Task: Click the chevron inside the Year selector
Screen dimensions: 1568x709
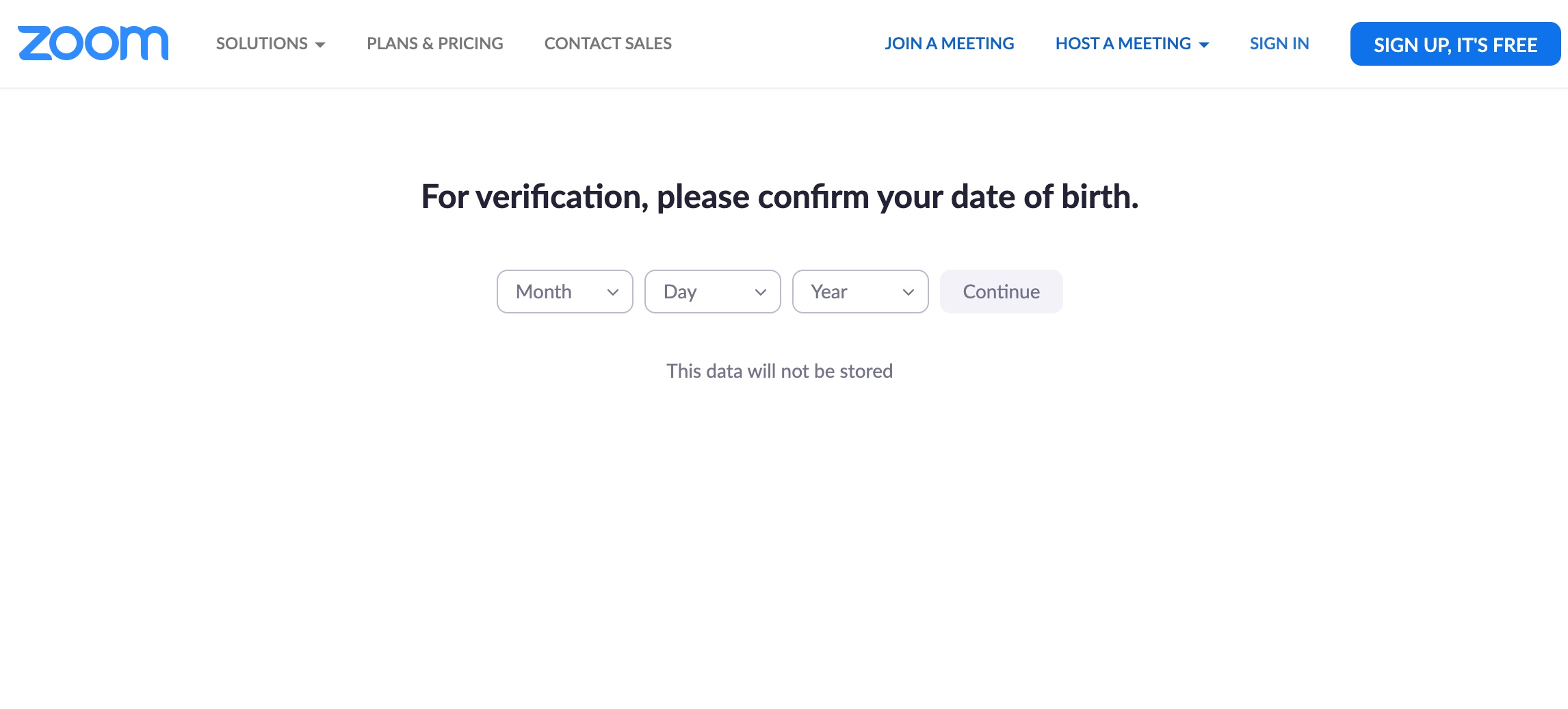Action: 909,292
